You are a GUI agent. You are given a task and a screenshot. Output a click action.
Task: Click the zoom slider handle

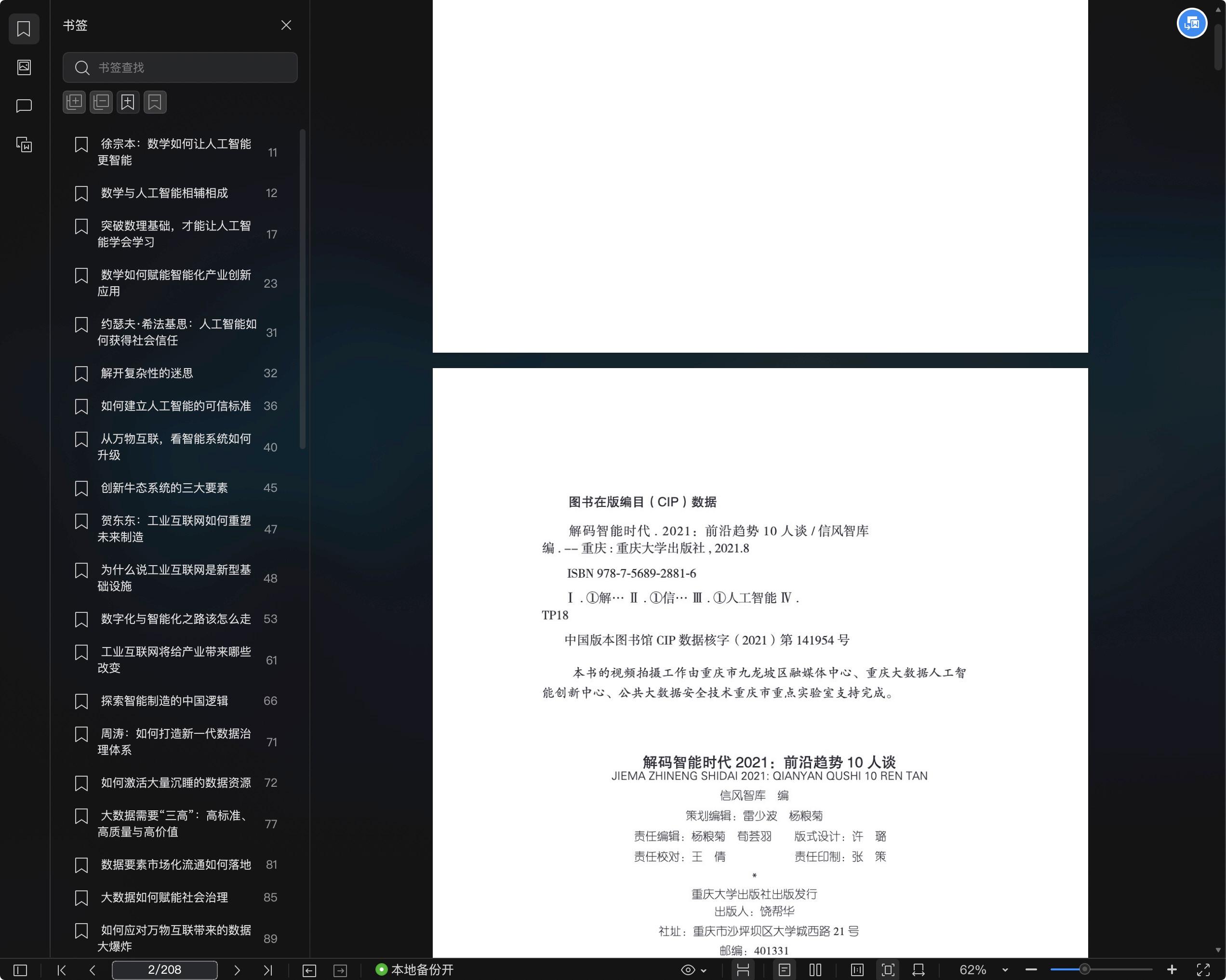1084,969
